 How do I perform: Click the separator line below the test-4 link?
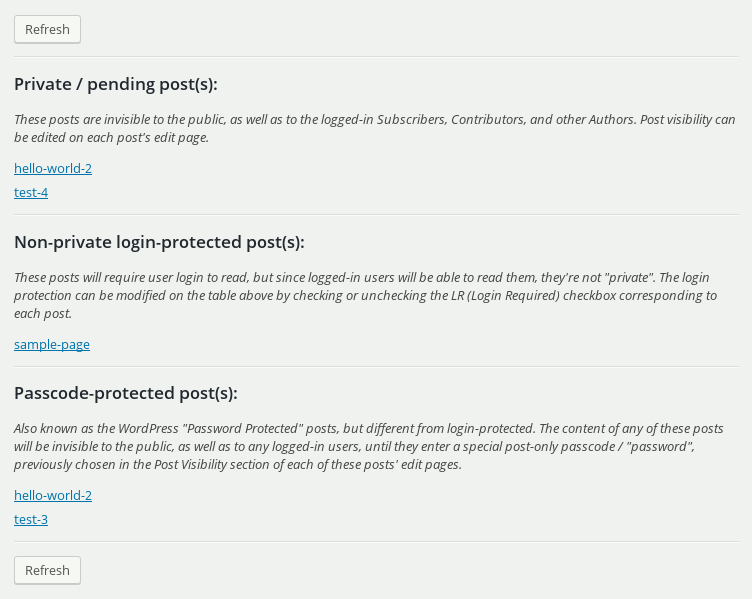point(375,214)
